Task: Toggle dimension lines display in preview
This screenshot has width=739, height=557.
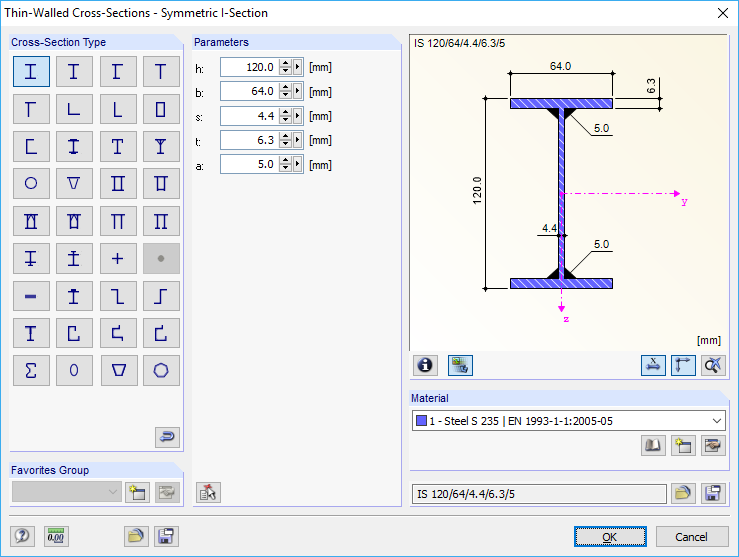Action: 653,365
